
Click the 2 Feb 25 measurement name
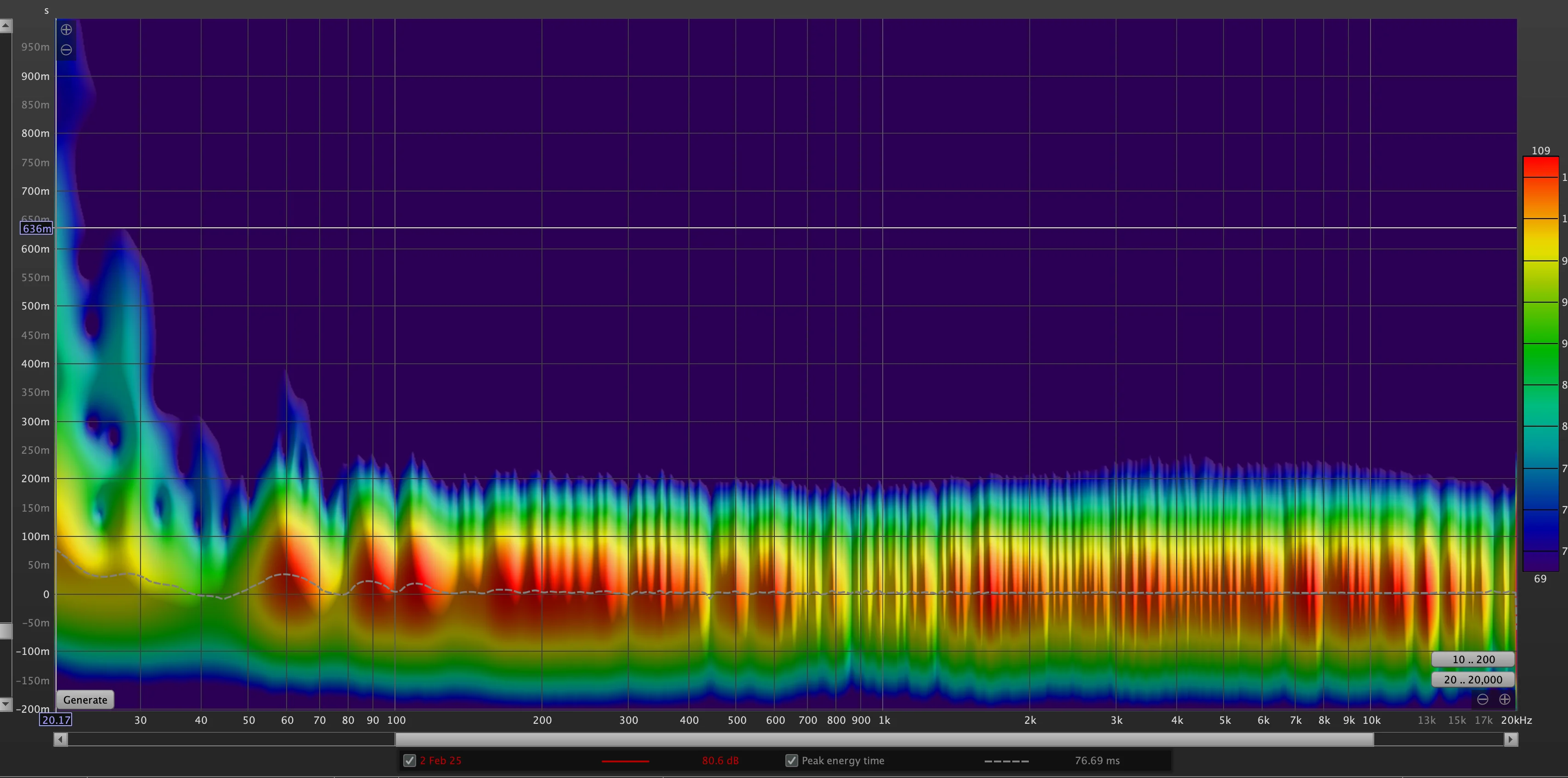[x=441, y=761]
